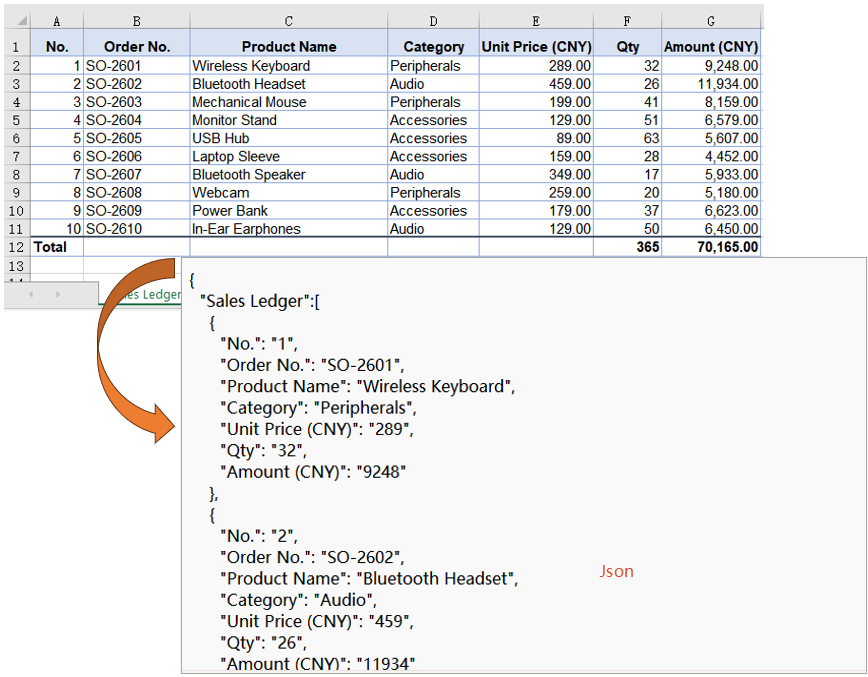This screenshot has width=868, height=677.
Task: Select cell 'Bluetooth Speaker'
Action: point(288,174)
